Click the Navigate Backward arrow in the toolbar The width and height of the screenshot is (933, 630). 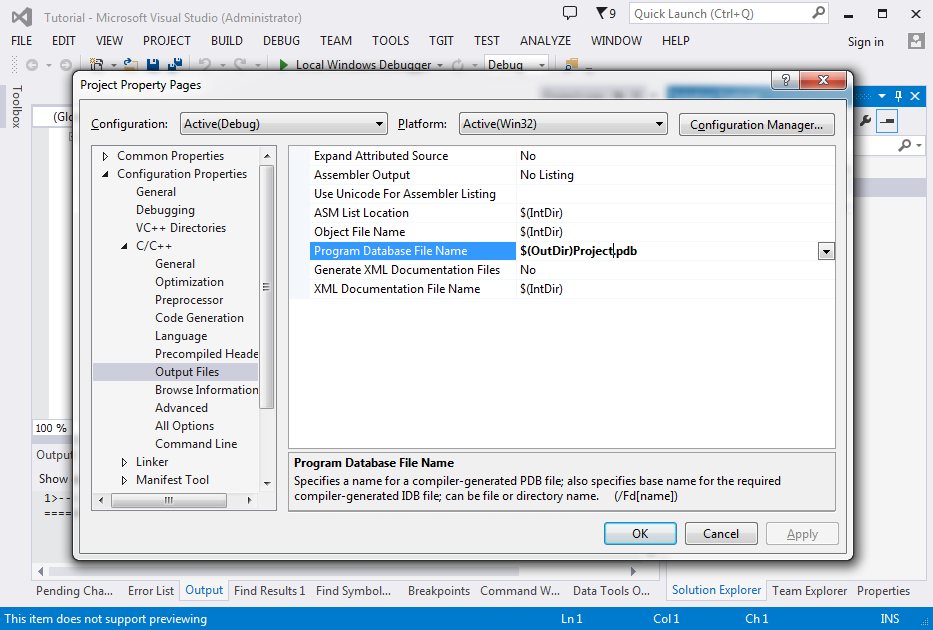coord(32,65)
